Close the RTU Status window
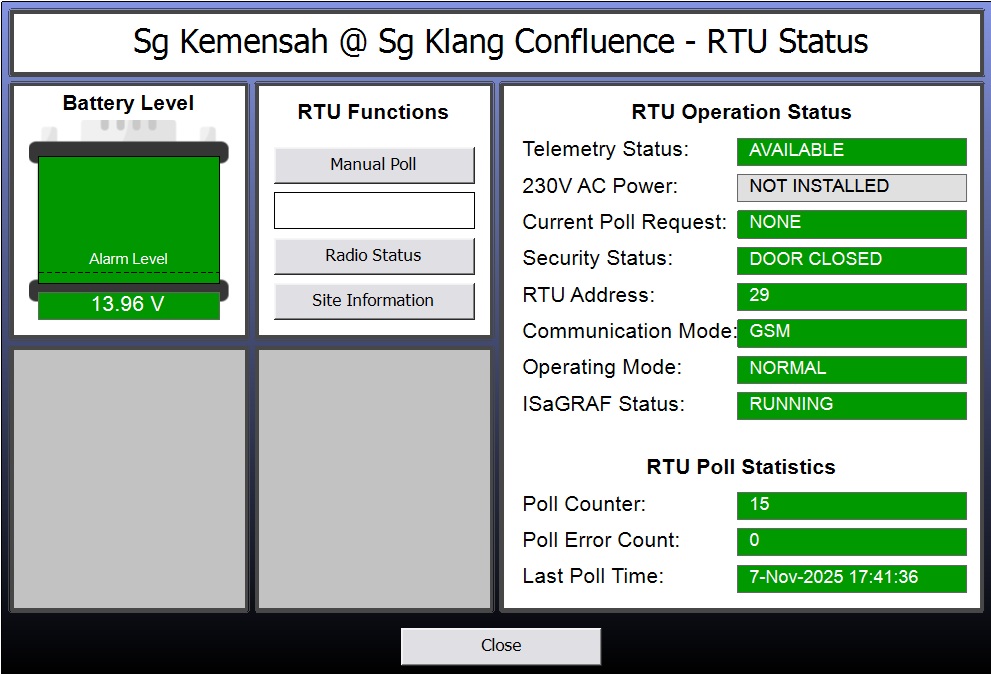 click(500, 646)
